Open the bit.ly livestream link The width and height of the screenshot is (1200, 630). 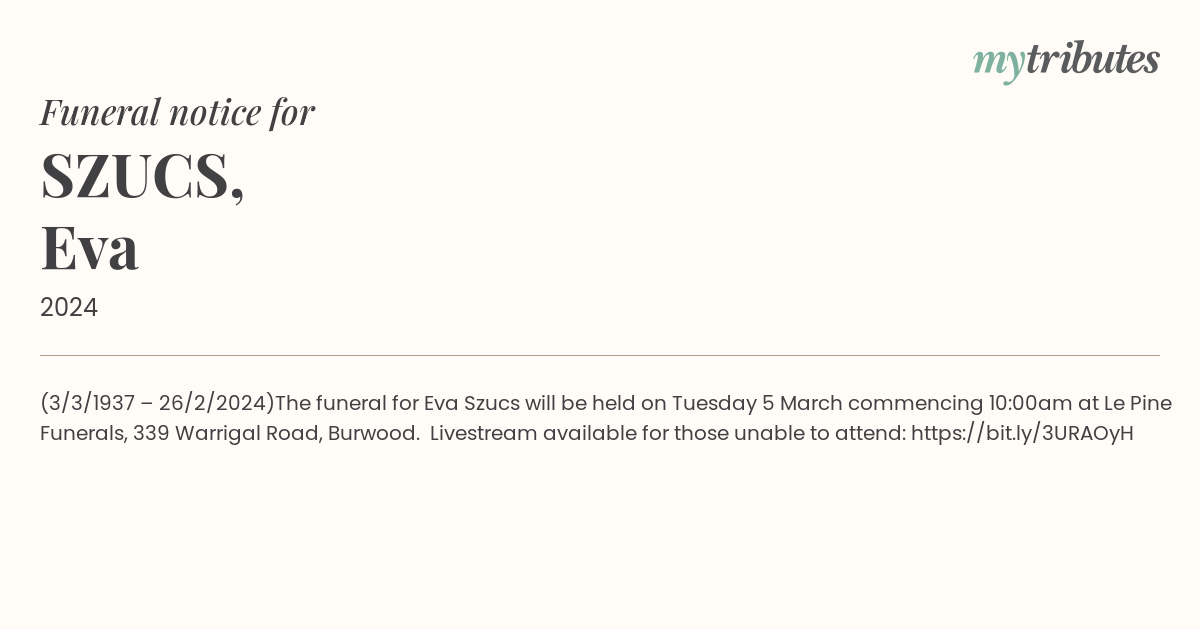(1022, 433)
